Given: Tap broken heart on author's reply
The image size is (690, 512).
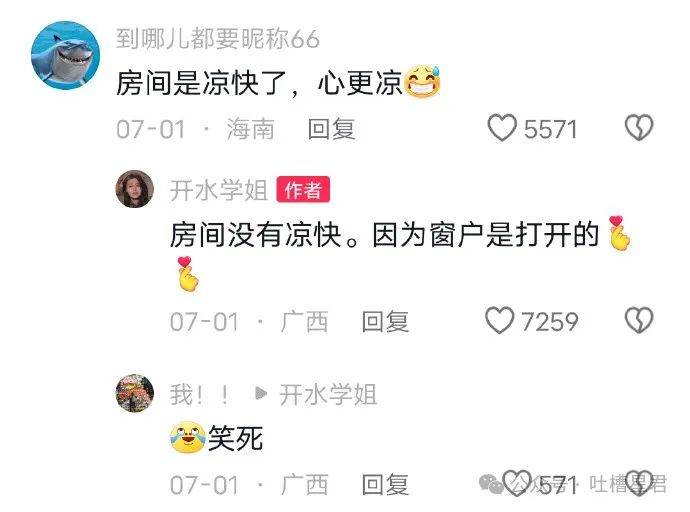Looking at the screenshot, I should point(639,320).
